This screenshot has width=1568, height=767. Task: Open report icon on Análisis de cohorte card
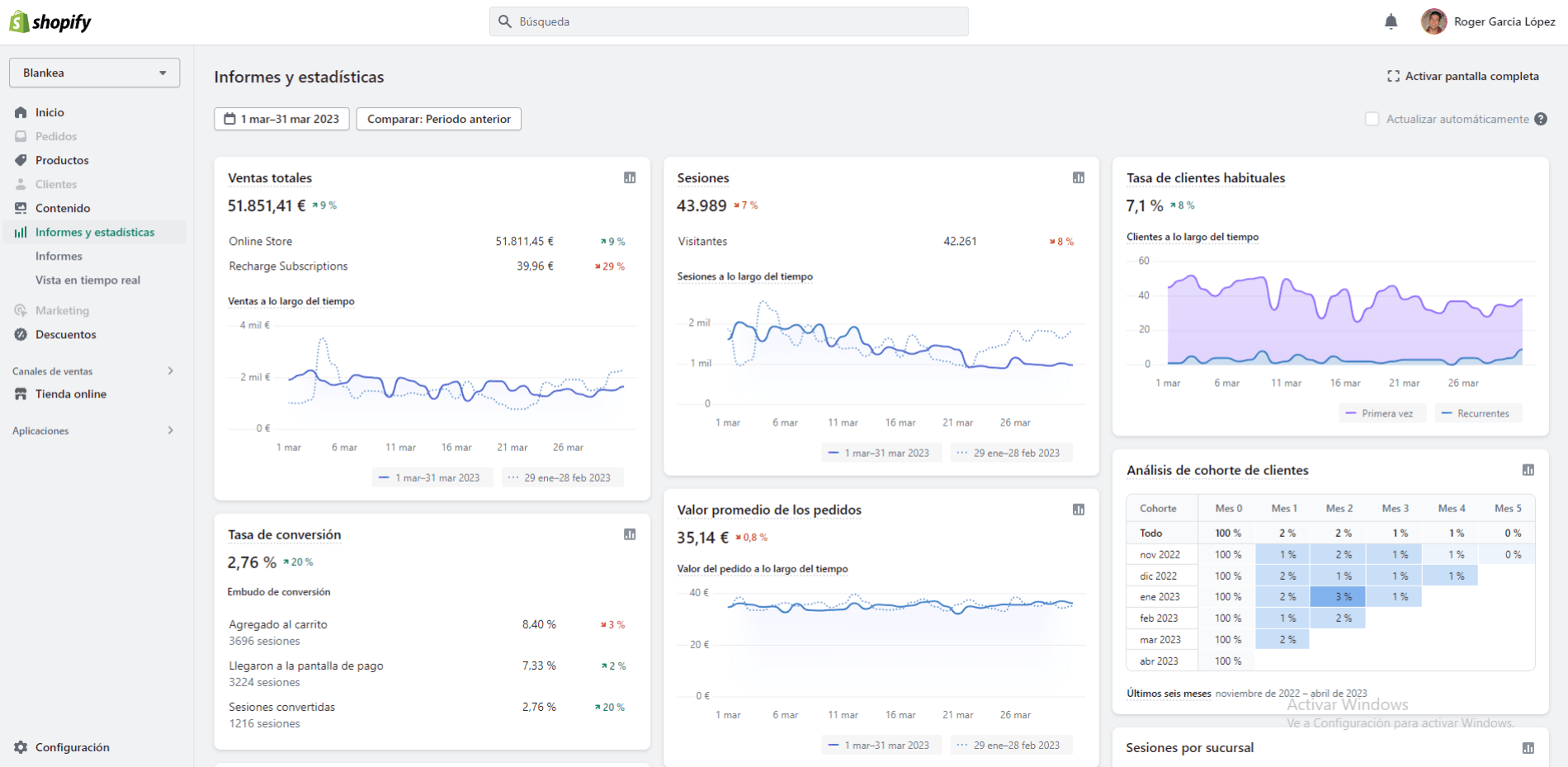click(x=1528, y=470)
